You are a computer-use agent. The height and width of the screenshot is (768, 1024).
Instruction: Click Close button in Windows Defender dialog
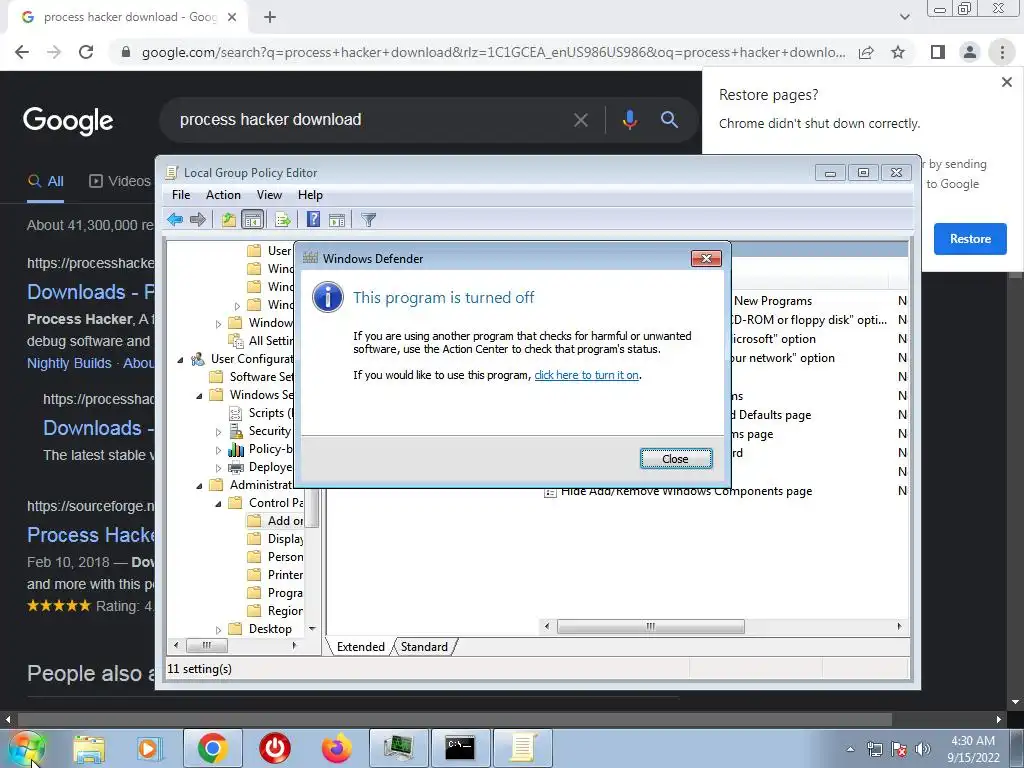(676, 459)
